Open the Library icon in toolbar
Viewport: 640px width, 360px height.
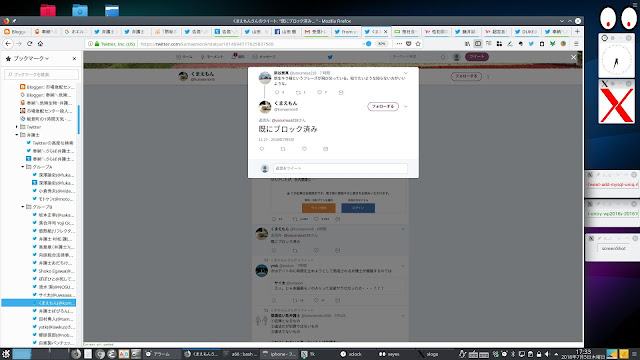tap(467, 44)
